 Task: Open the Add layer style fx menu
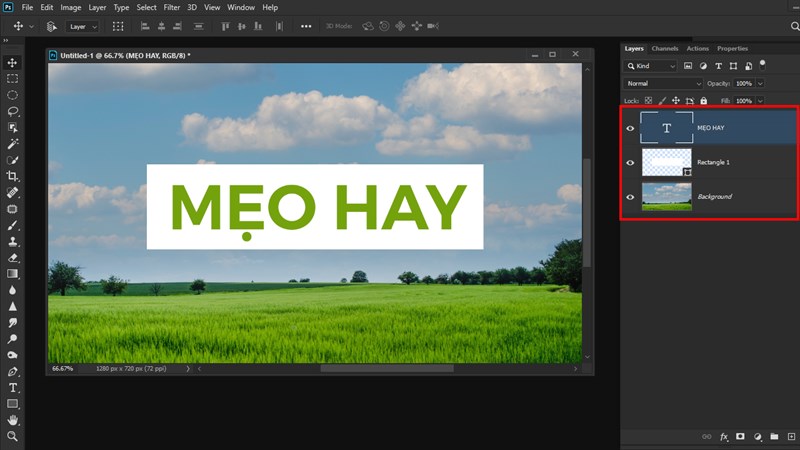(723, 437)
